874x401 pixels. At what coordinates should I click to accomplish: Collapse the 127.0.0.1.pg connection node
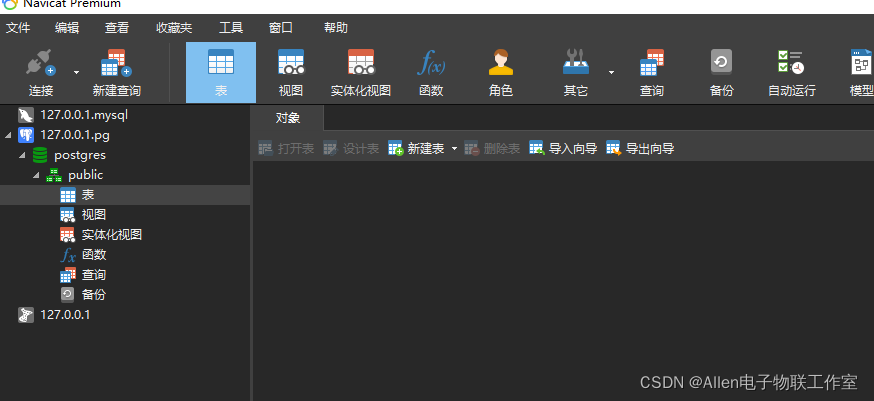tap(8, 136)
